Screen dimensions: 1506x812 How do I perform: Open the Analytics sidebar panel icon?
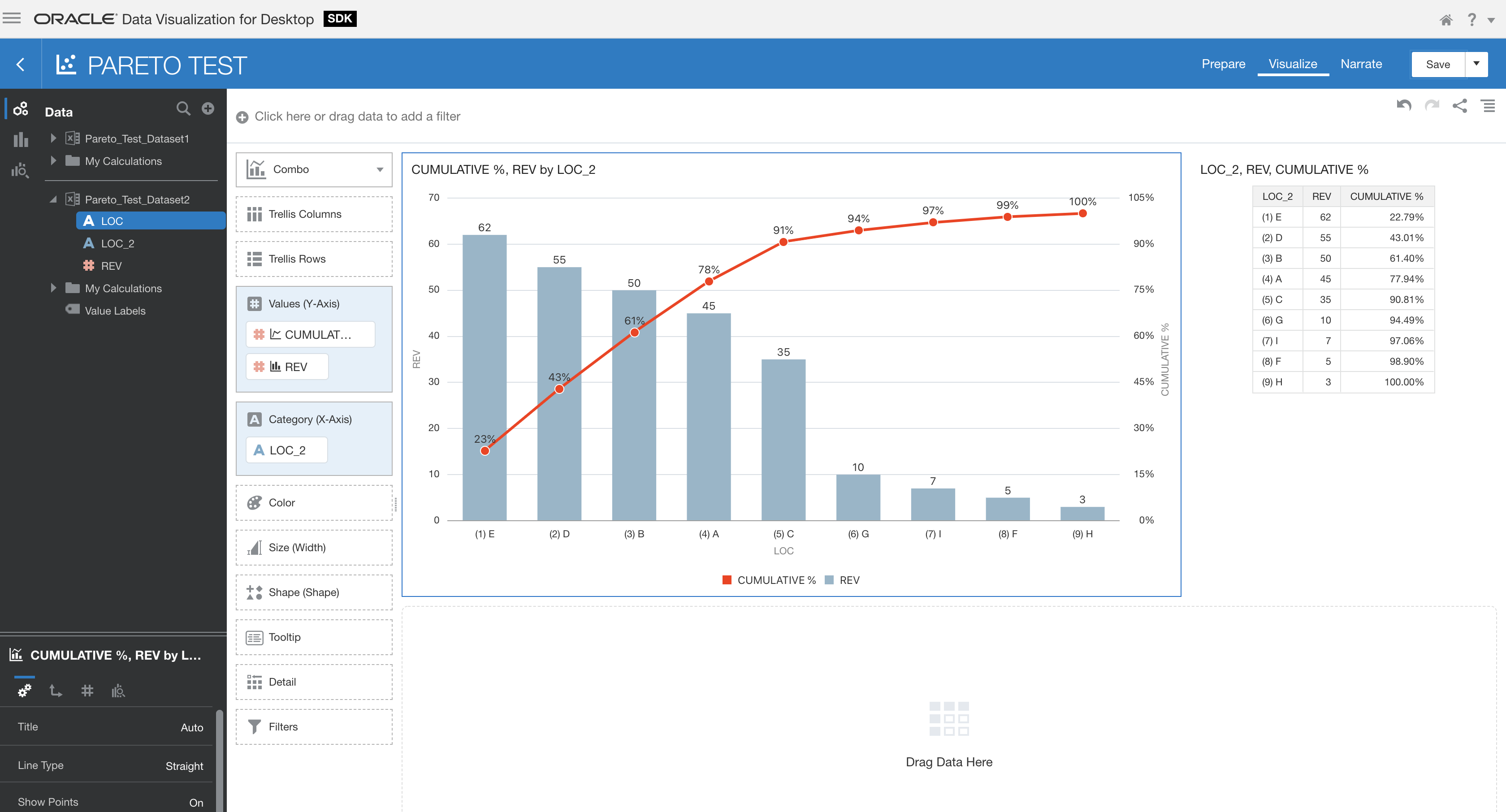[20, 170]
